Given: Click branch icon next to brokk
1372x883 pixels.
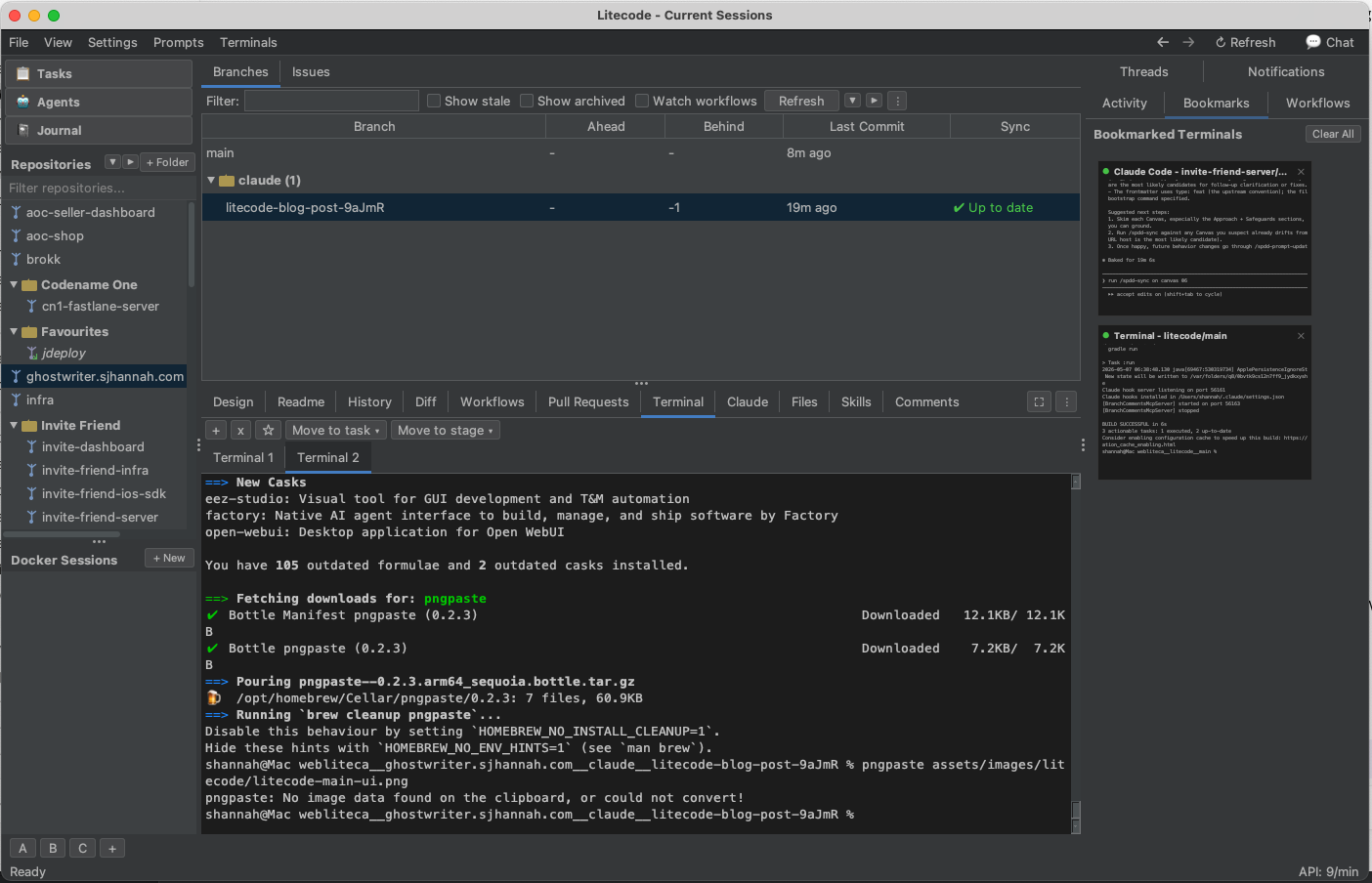Looking at the screenshot, I should pos(16,259).
